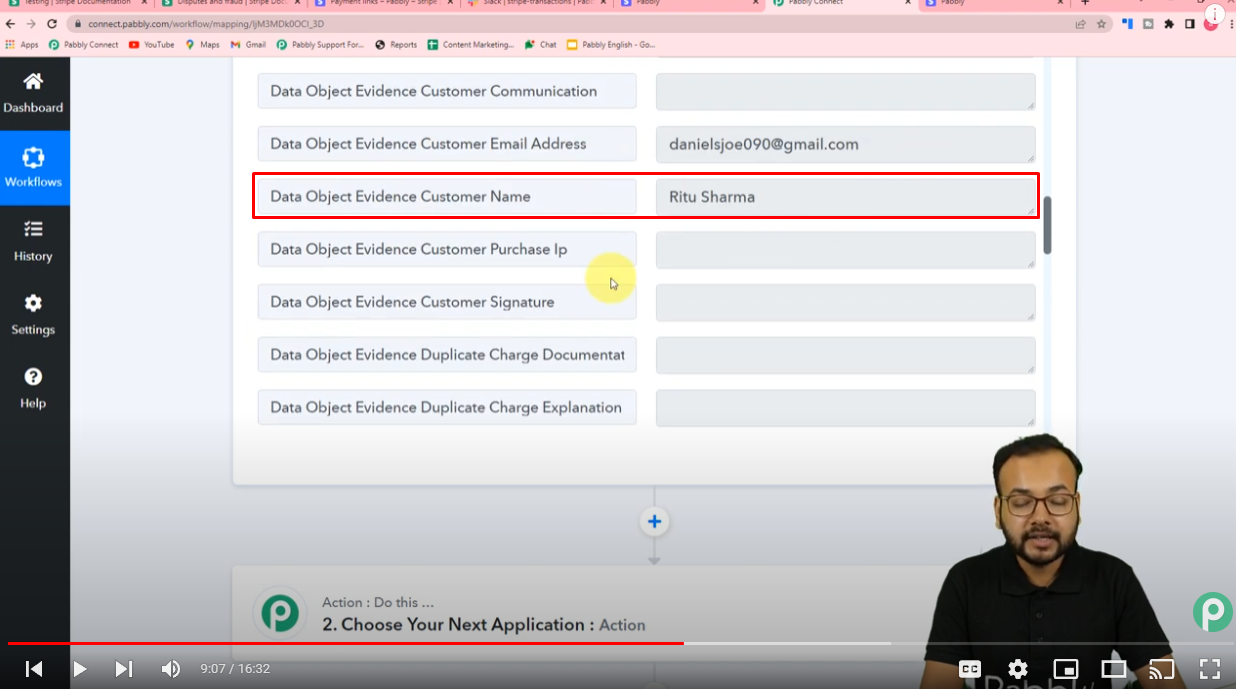Screen dimensions: 1236x689
Task: Seek on the video progress bar
Action: pyautogui.click(x=618, y=643)
